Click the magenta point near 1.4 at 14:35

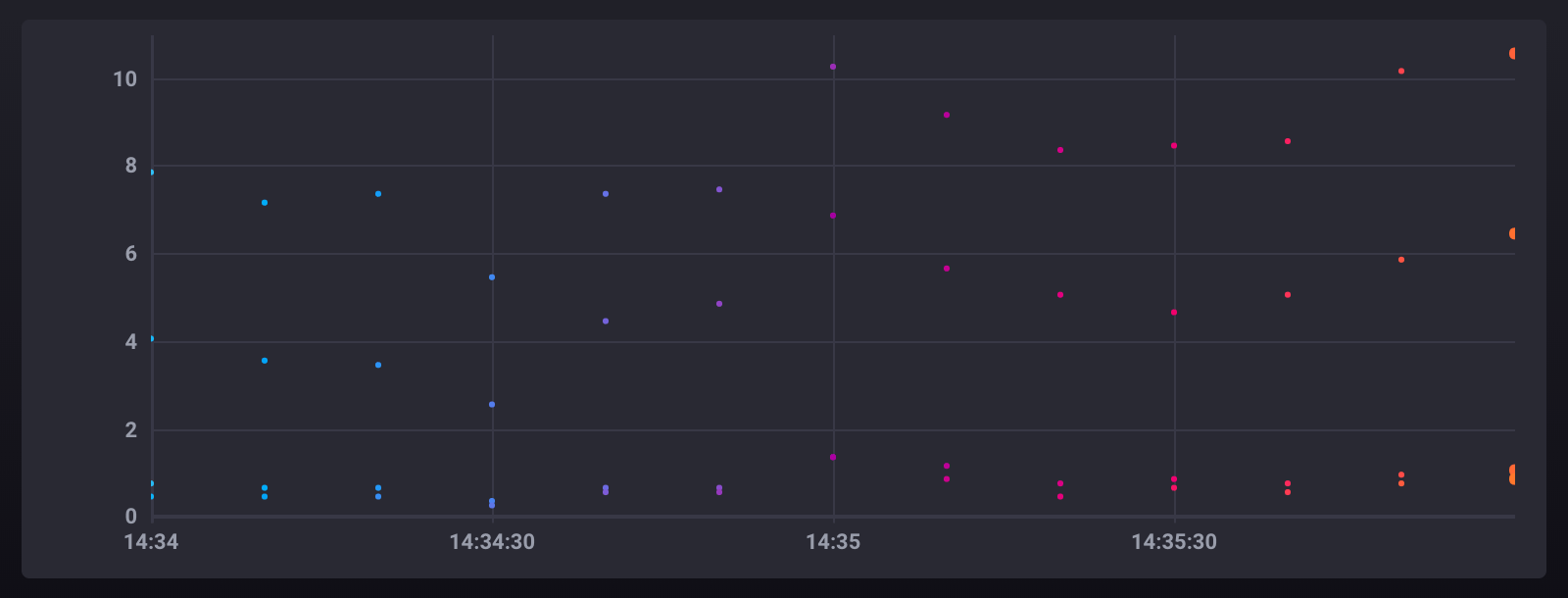[x=833, y=458]
